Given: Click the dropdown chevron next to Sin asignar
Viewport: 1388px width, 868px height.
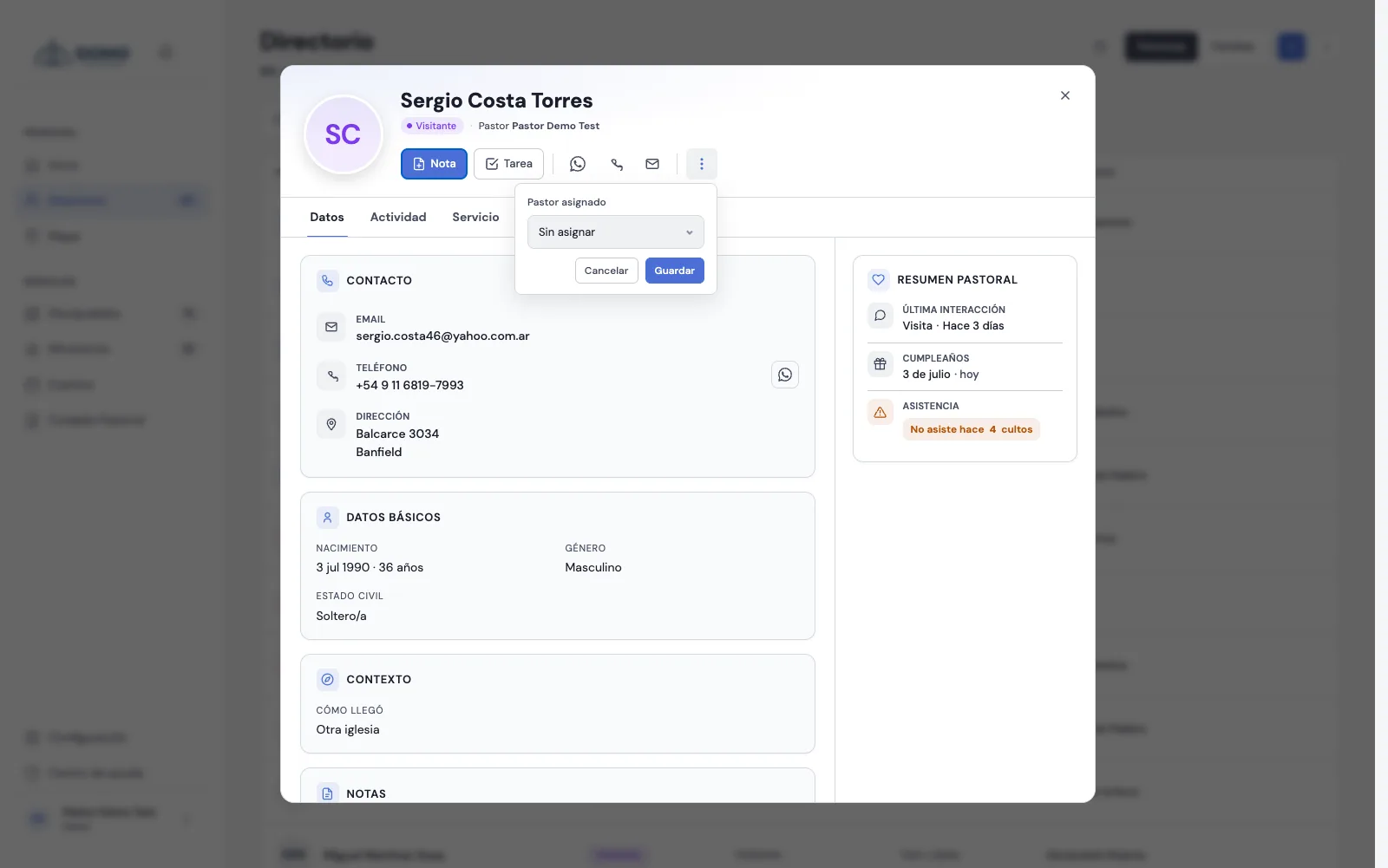Looking at the screenshot, I should pyautogui.click(x=690, y=232).
